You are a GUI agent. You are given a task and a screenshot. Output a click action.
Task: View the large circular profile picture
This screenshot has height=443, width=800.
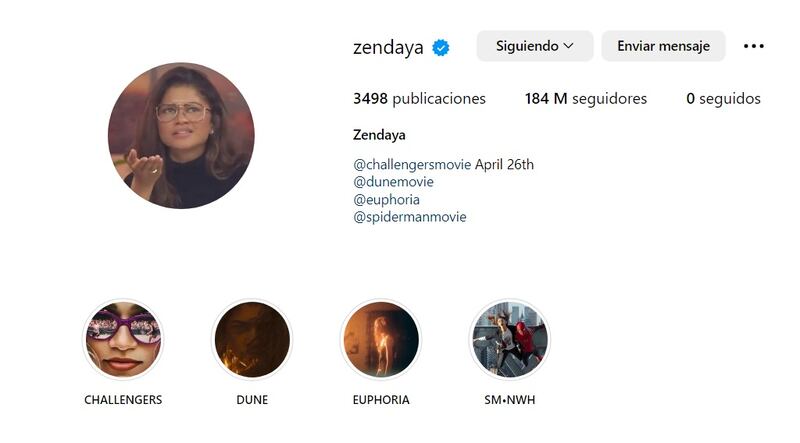pyautogui.click(x=181, y=135)
